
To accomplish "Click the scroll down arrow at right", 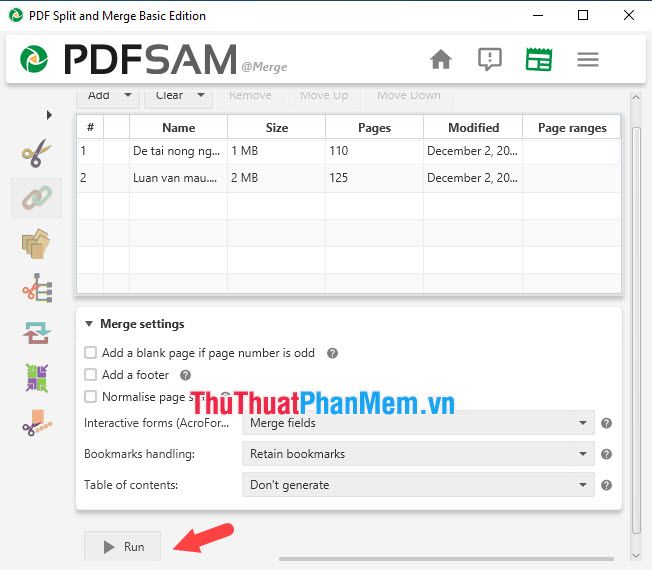I will click(x=636, y=556).
